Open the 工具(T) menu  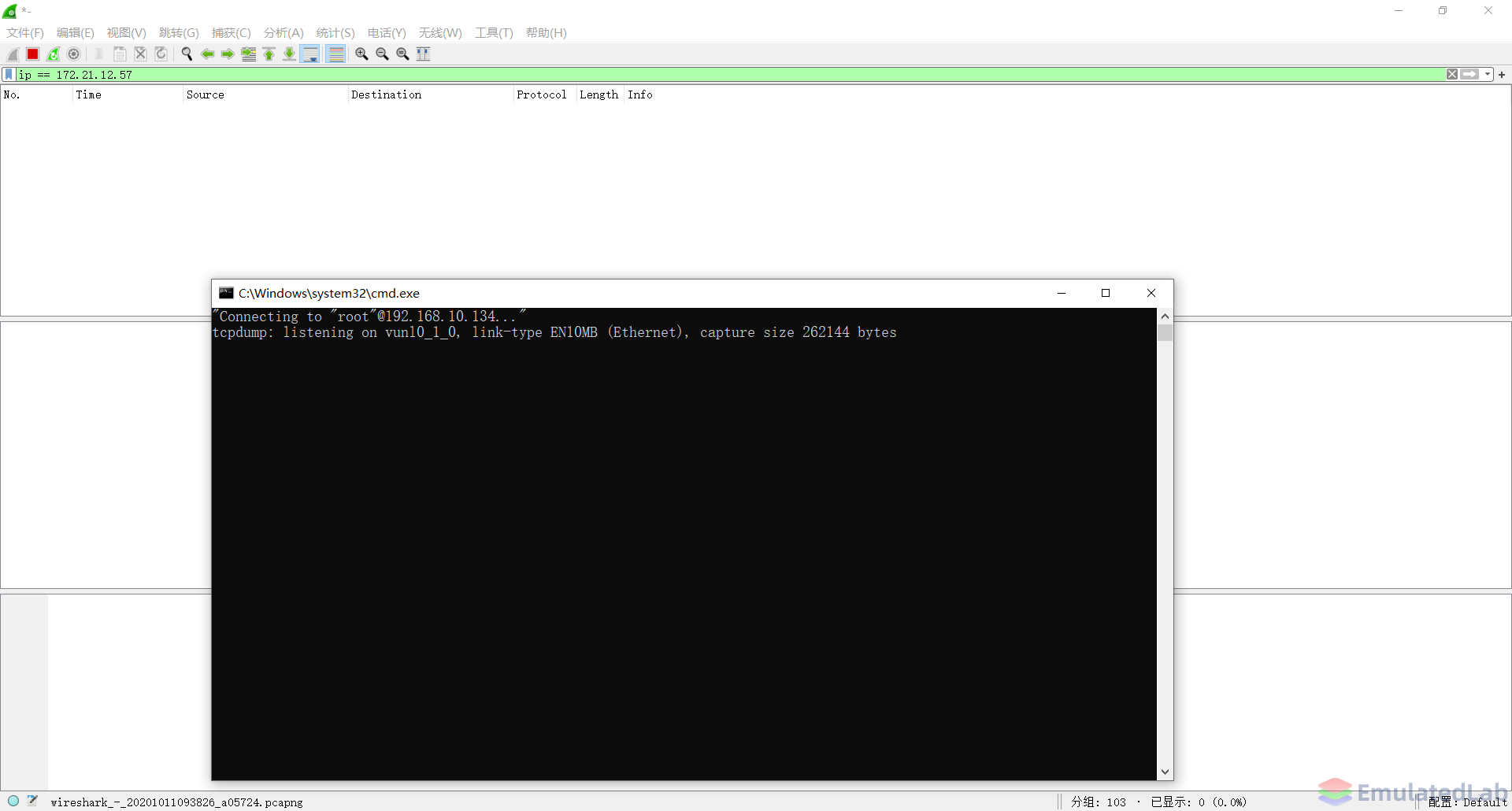pyautogui.click(x=494, y=33)
